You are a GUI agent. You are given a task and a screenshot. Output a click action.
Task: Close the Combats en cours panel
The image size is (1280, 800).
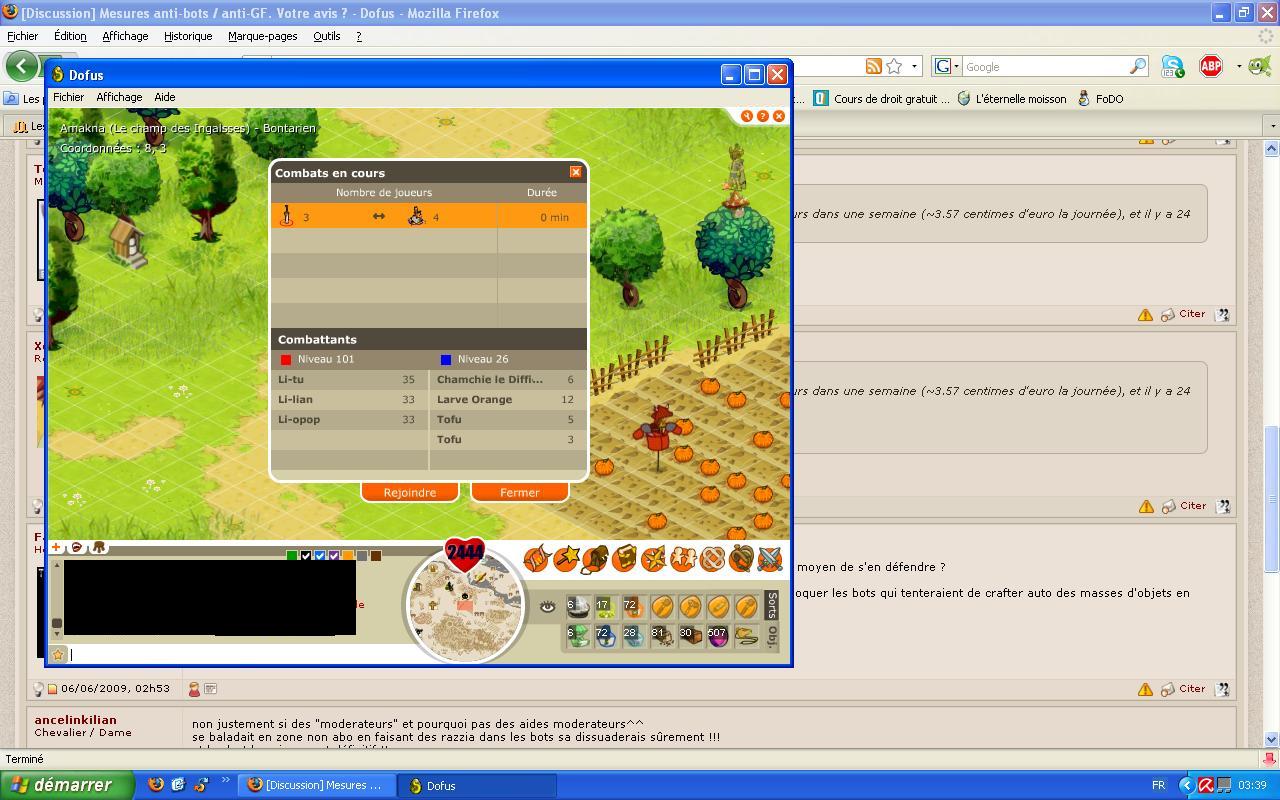[x=575, y=172]
